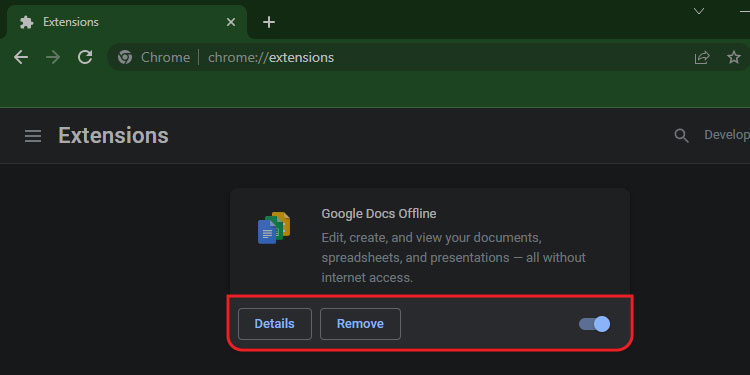Image resolution: width=750 pixels, height=375 pixels.
Task: Share this page via the share icon
Action: [702, 58]
